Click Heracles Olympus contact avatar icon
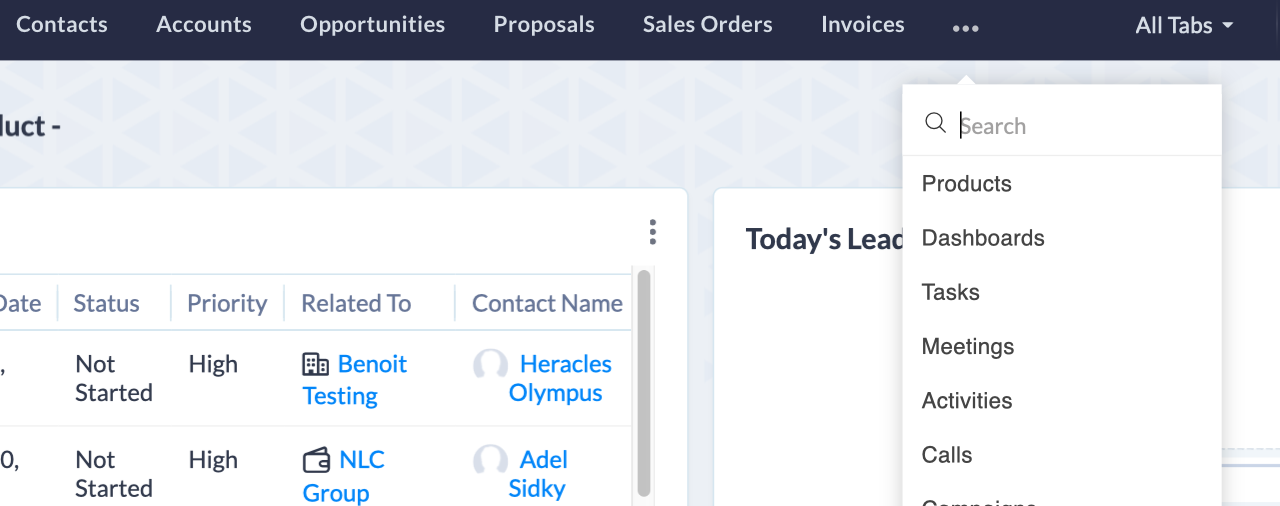Image resolution: width=1280 pixels, height=506 pixels. (490, 365)
